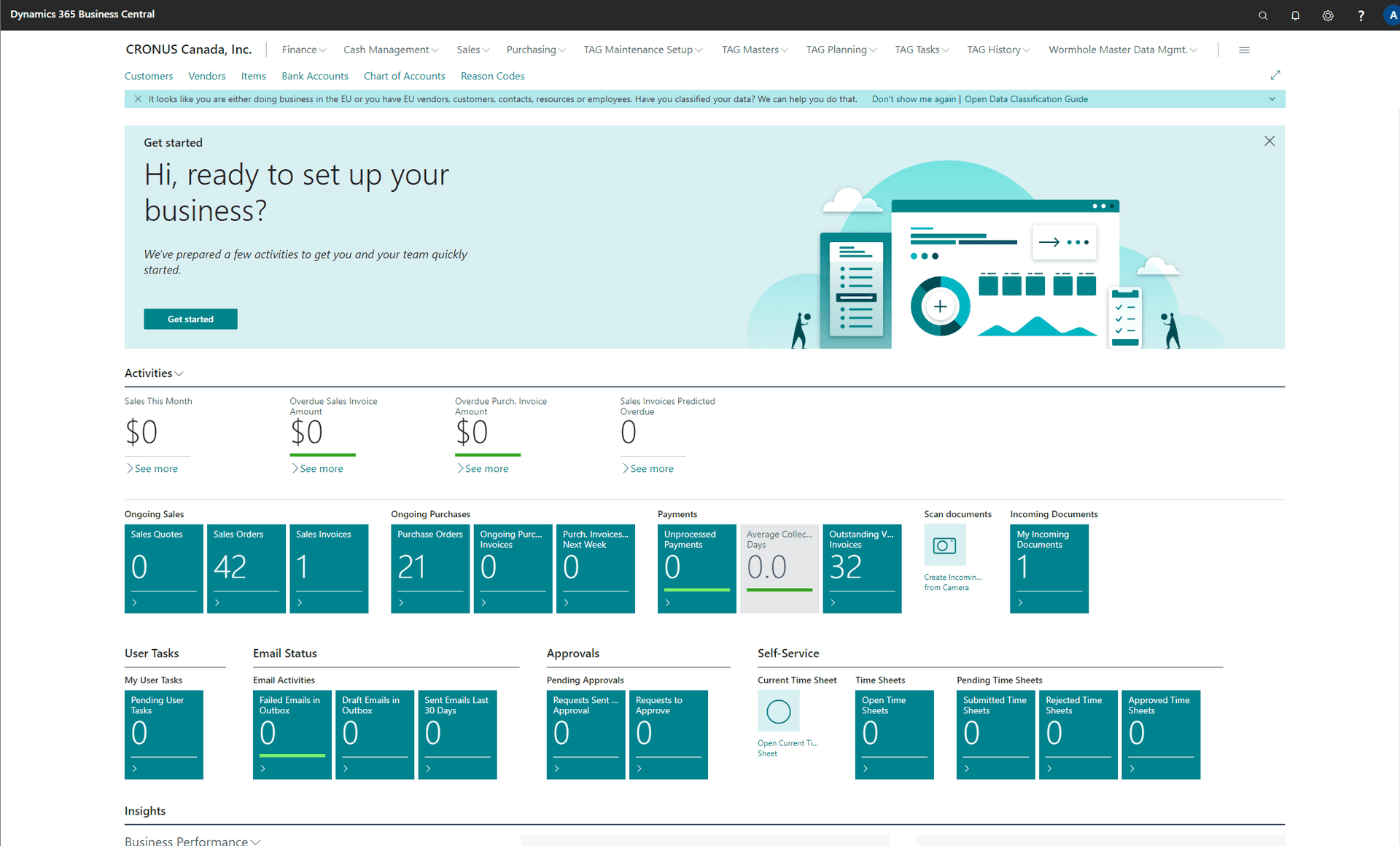The height and width of the screenshot is (846, 1400).
Task: Go to Reason Codes
Action: (493, 76)
